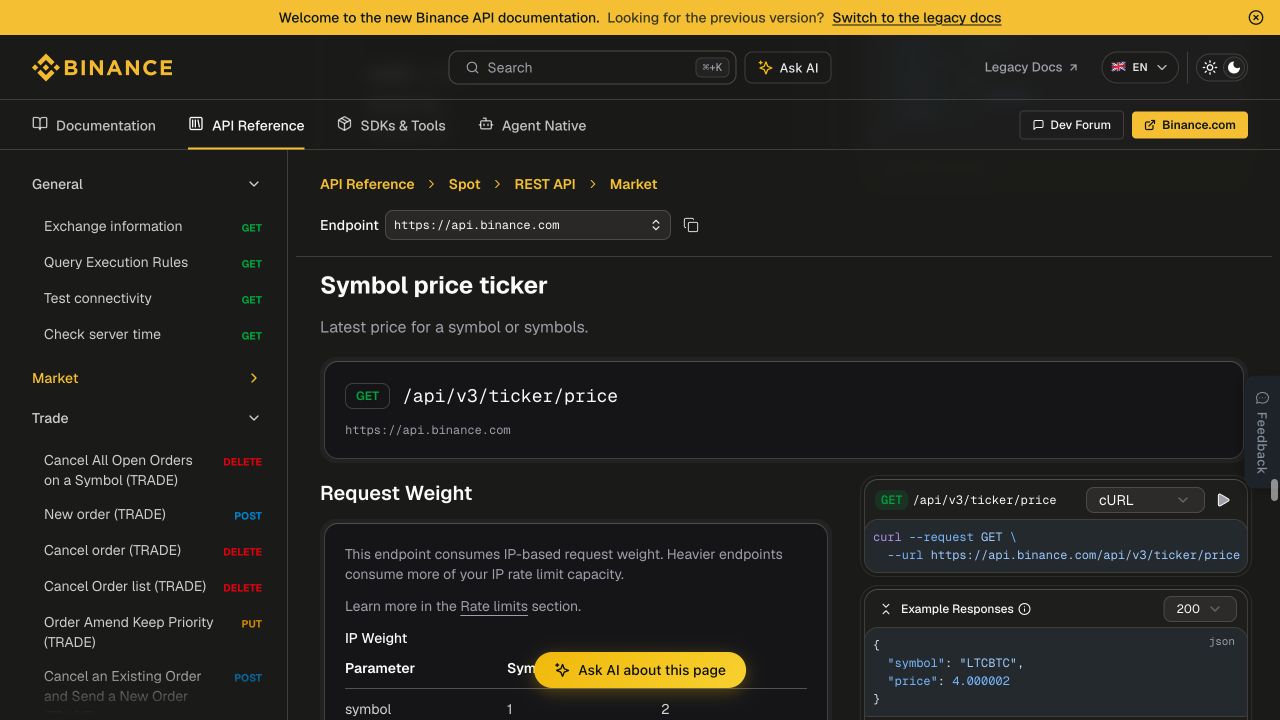This screenshot has height=720, width=1280.
Task: Collapse the General sidebar section
Action: tap(254, 184)
